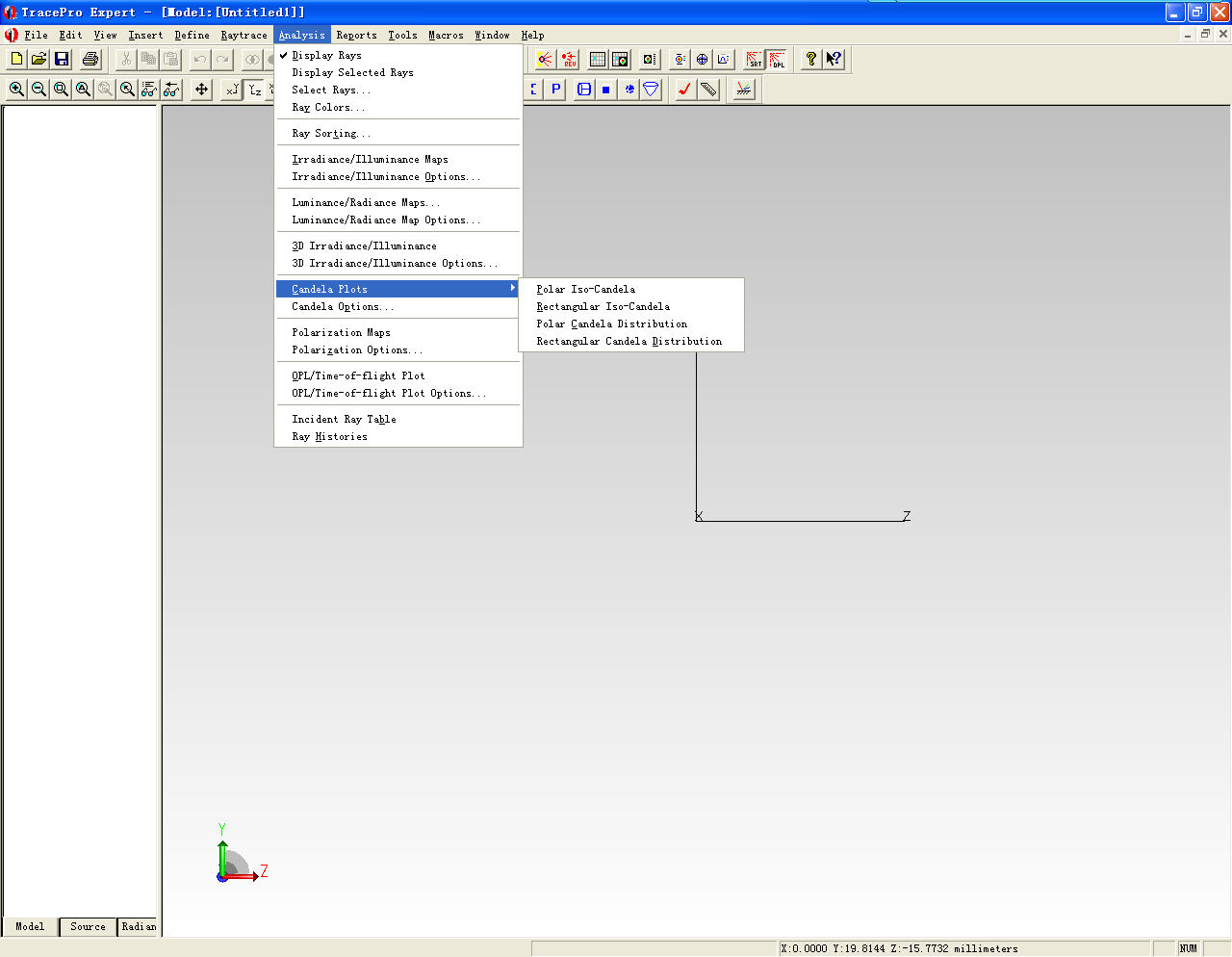The width and height of the screenshot is (1232, 957).
Task: Choose Rectangular Iso-Candela plot
Action: coord(603,306)
